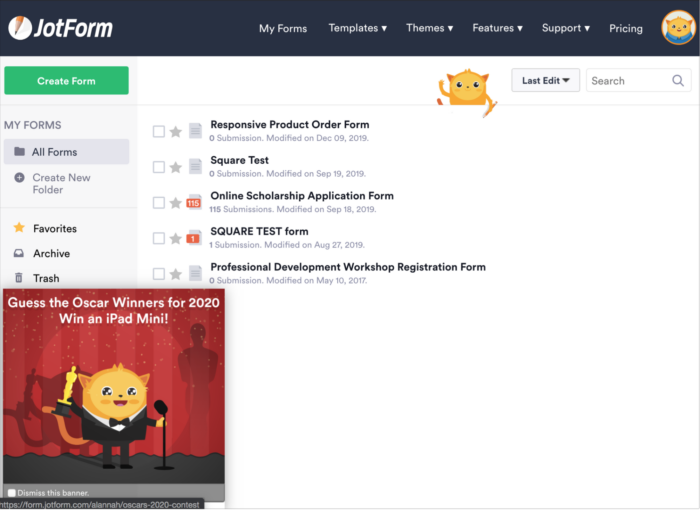This screenshot has height=510, width=700.
Task: Expand the Support menu
Action: 566,28
